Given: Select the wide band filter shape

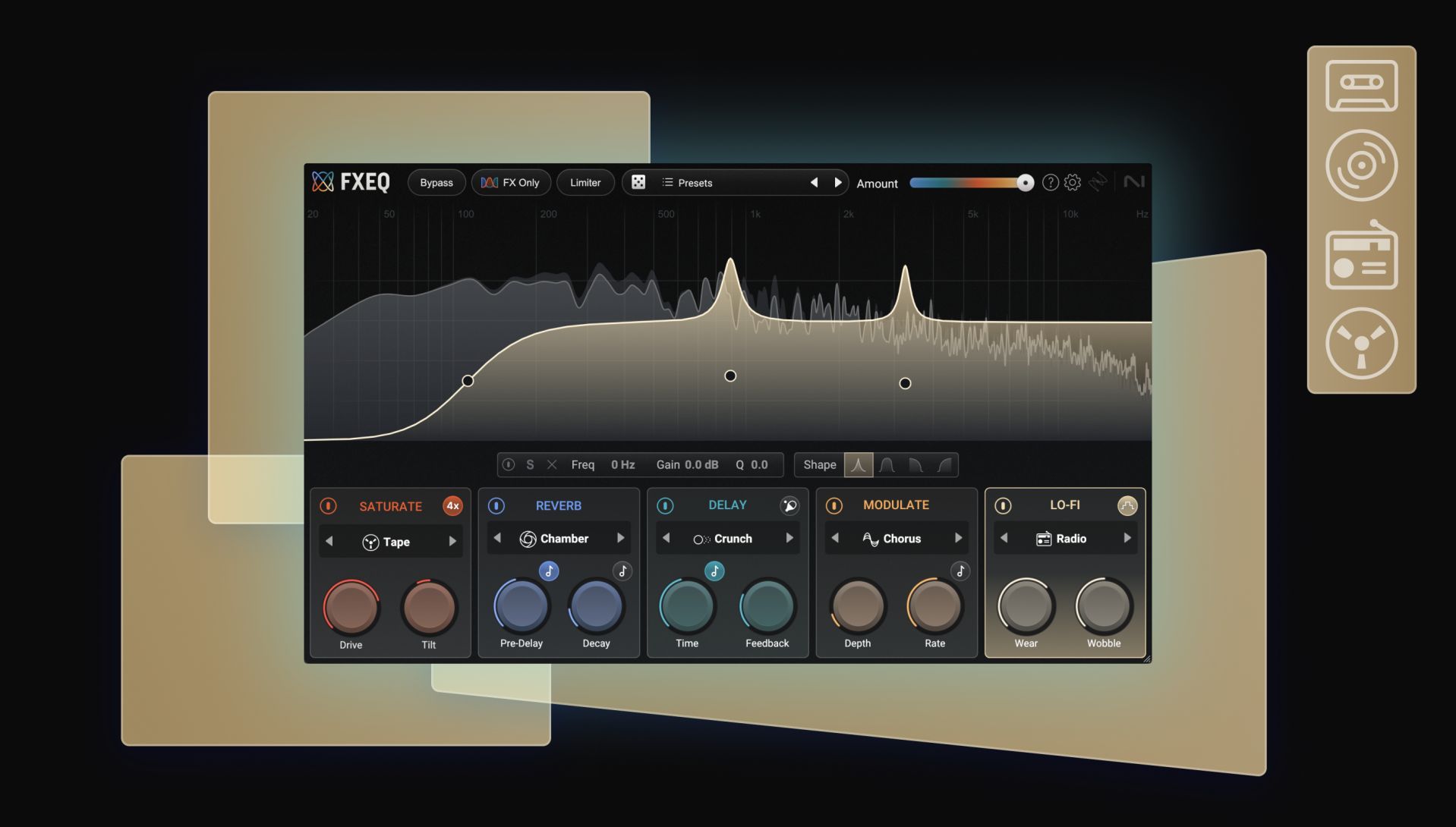Looking at the screenshot, I should tap(887, 464).
